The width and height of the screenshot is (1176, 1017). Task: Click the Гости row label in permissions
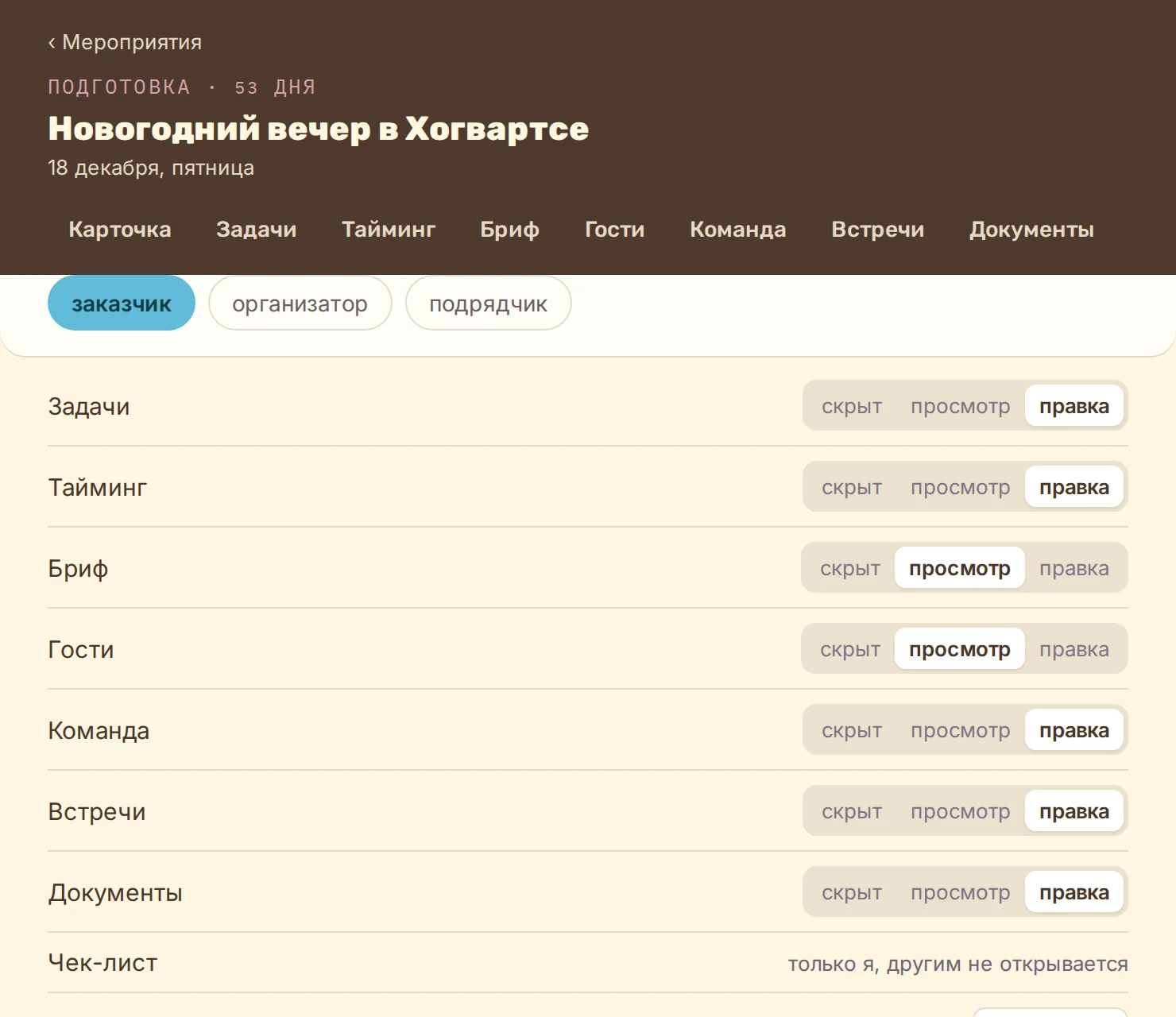[81, 649]
